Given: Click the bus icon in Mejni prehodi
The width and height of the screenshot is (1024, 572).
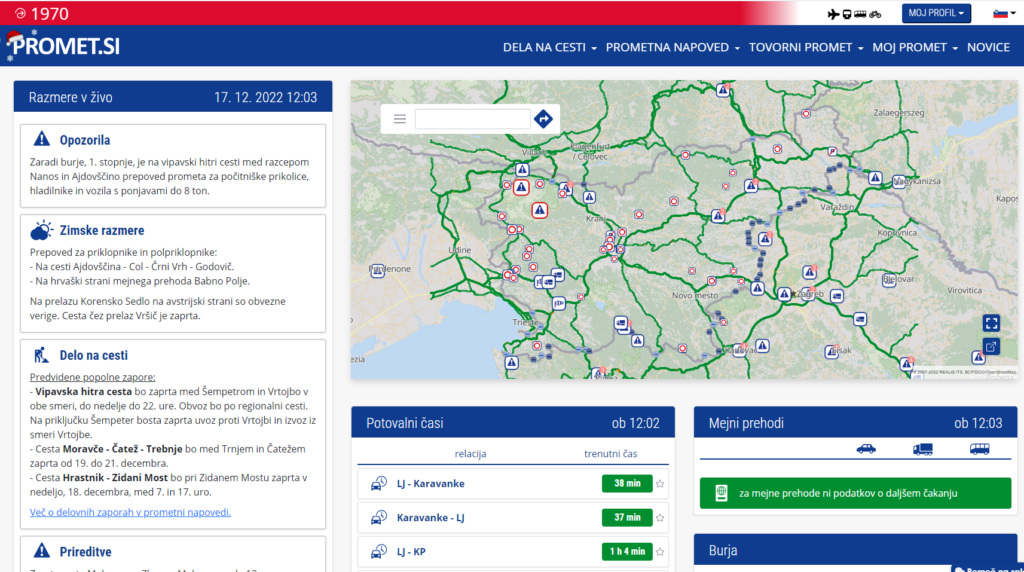Looking at the screenshot, I should coord(979,449).
